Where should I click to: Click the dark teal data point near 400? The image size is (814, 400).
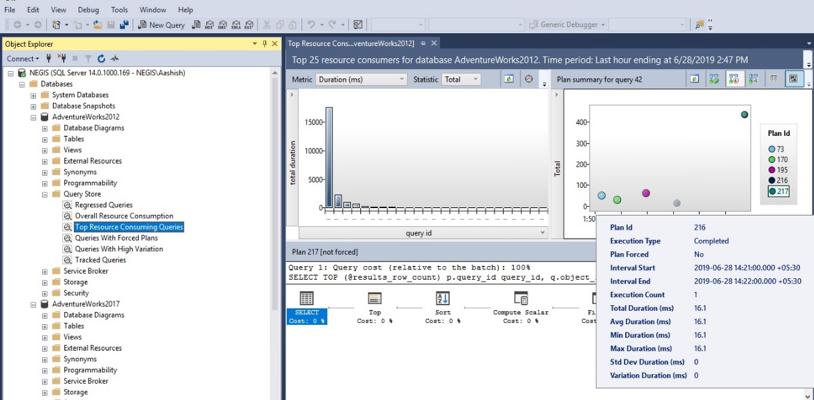744,115
